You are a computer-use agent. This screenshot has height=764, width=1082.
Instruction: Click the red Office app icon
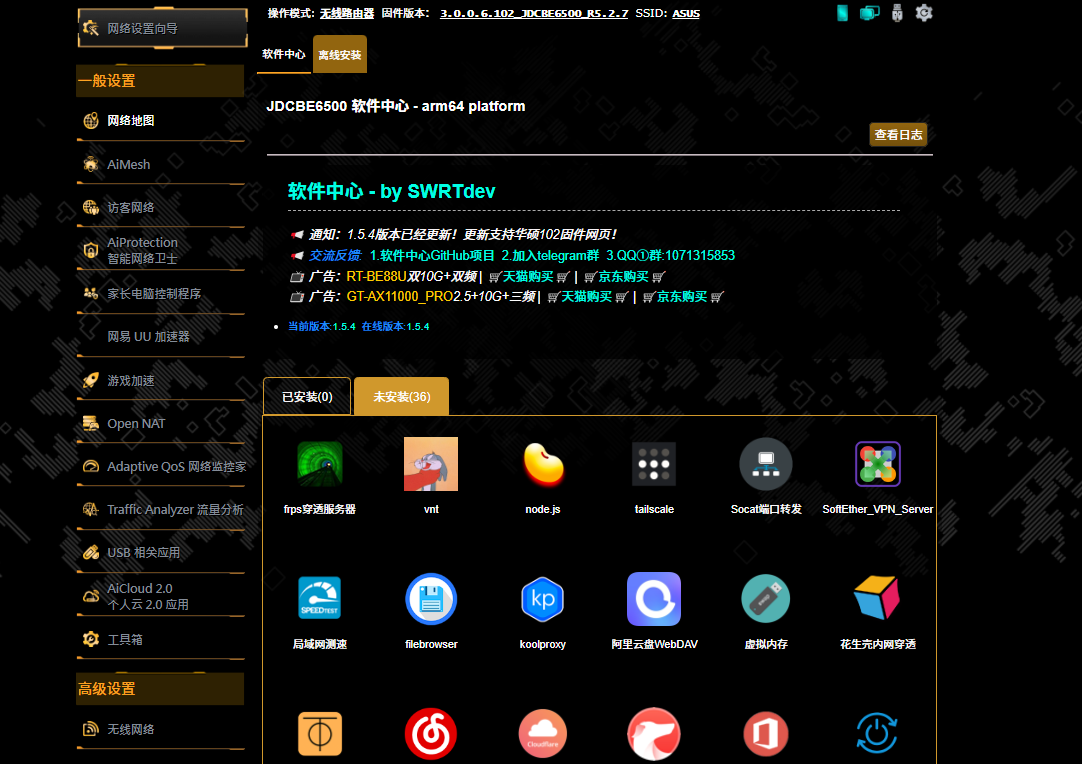pos(765,734)
